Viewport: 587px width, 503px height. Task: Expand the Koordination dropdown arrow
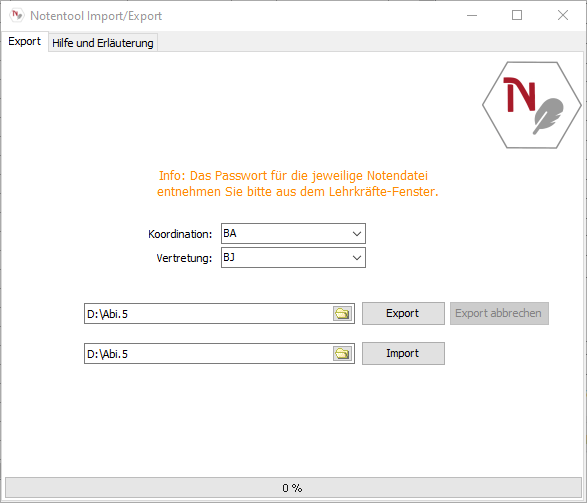click(357, 234)
